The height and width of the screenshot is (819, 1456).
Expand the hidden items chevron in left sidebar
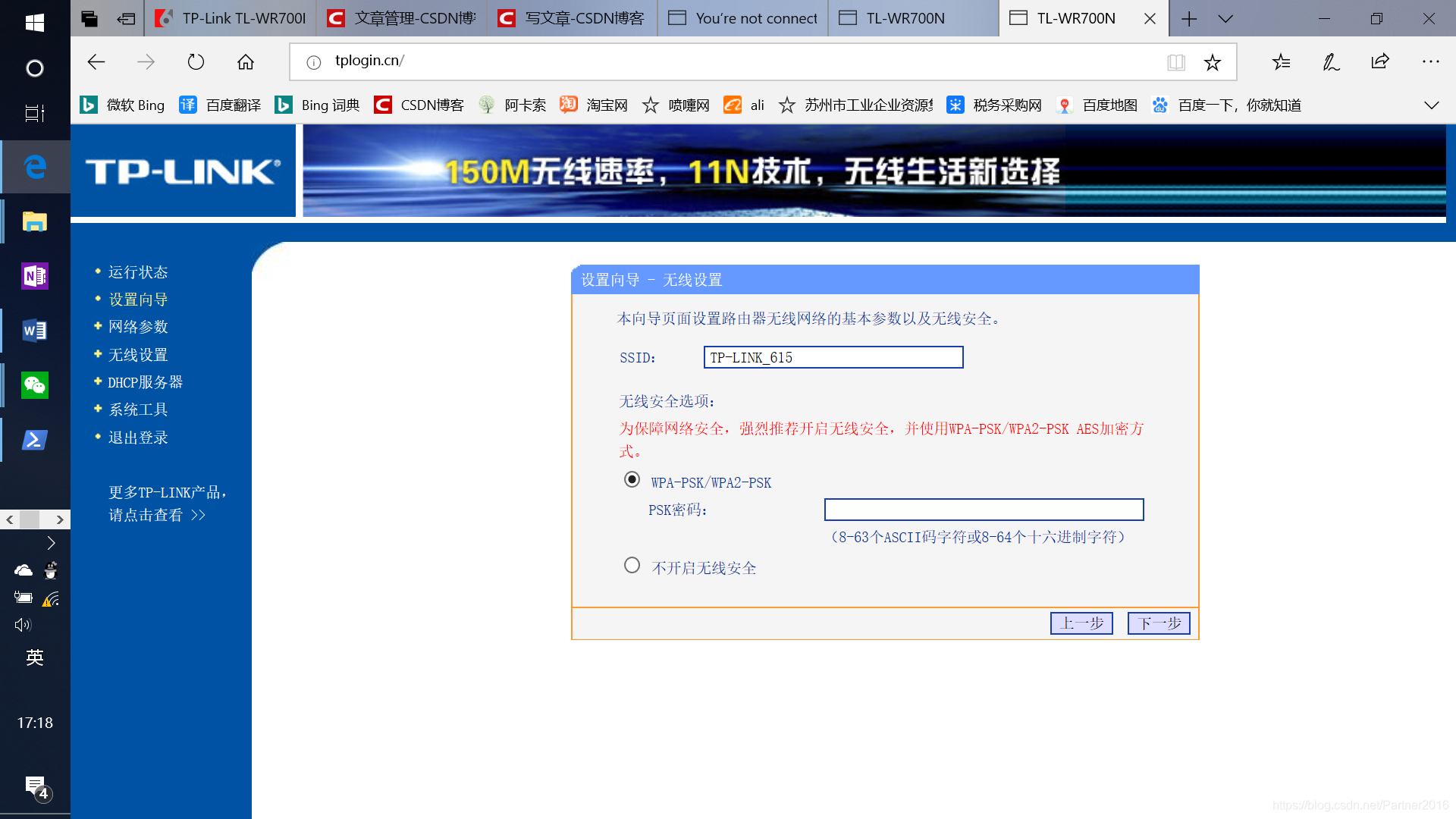(51, 543)
